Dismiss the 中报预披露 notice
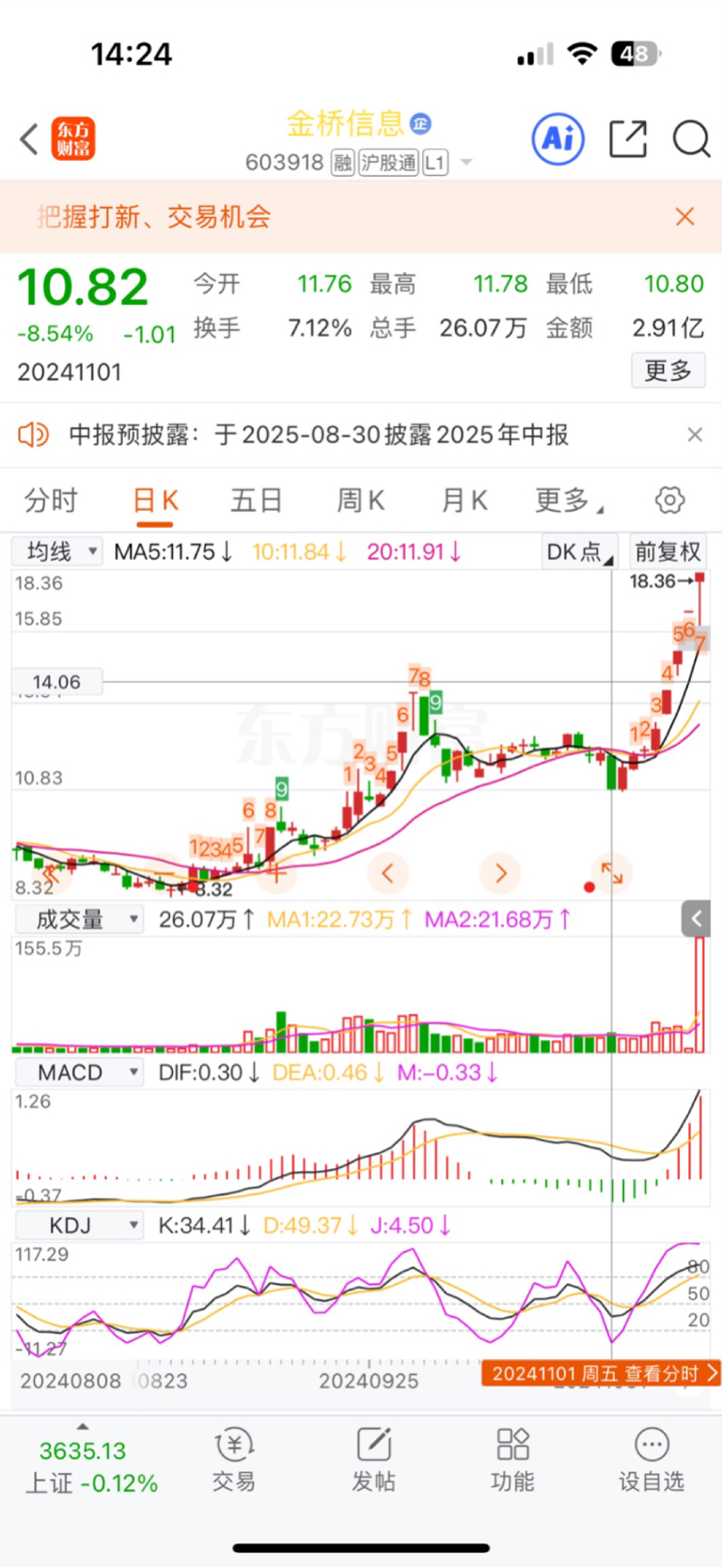Image resolution: width=722 pixels, height=1568 pixels. (x=695, y=435)
